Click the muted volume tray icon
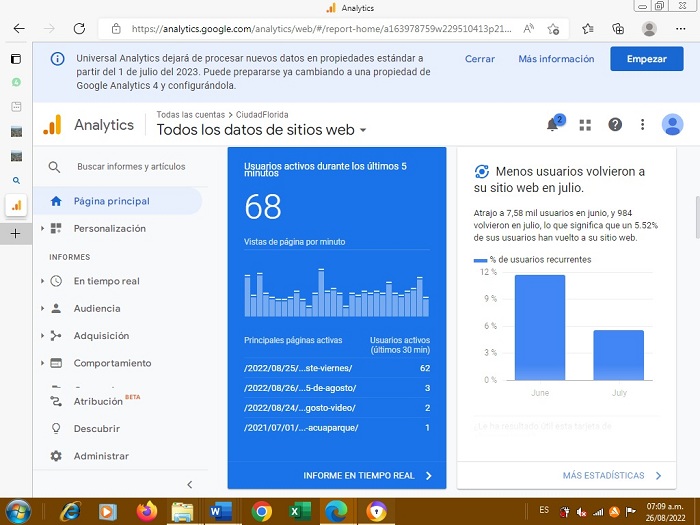This screenshot has width=700, height=525. tap(582, 512)
